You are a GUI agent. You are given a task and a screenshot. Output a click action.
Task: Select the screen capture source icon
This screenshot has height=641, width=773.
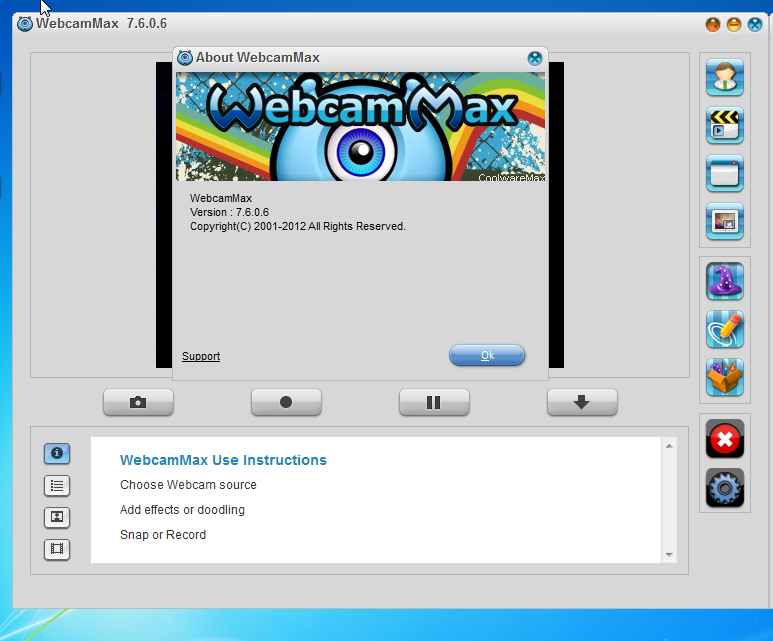[725, 173]
